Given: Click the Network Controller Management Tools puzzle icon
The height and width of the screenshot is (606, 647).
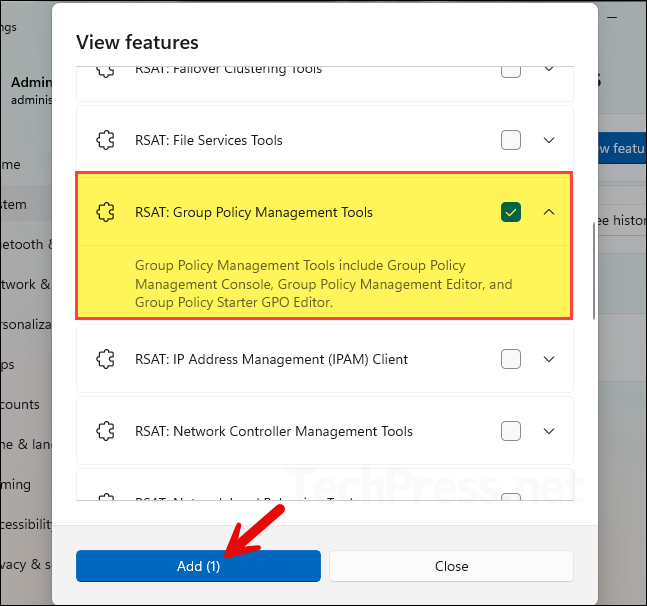Looking at the screenshot, I should pyautogui.click(x=105, y=431).
